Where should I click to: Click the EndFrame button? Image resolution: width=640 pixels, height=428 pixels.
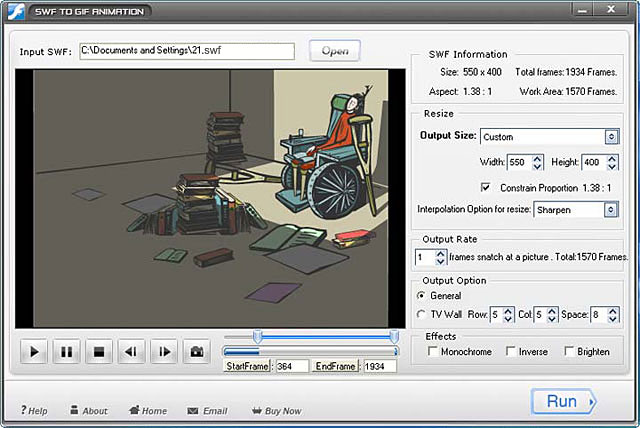tap(336, 366)
